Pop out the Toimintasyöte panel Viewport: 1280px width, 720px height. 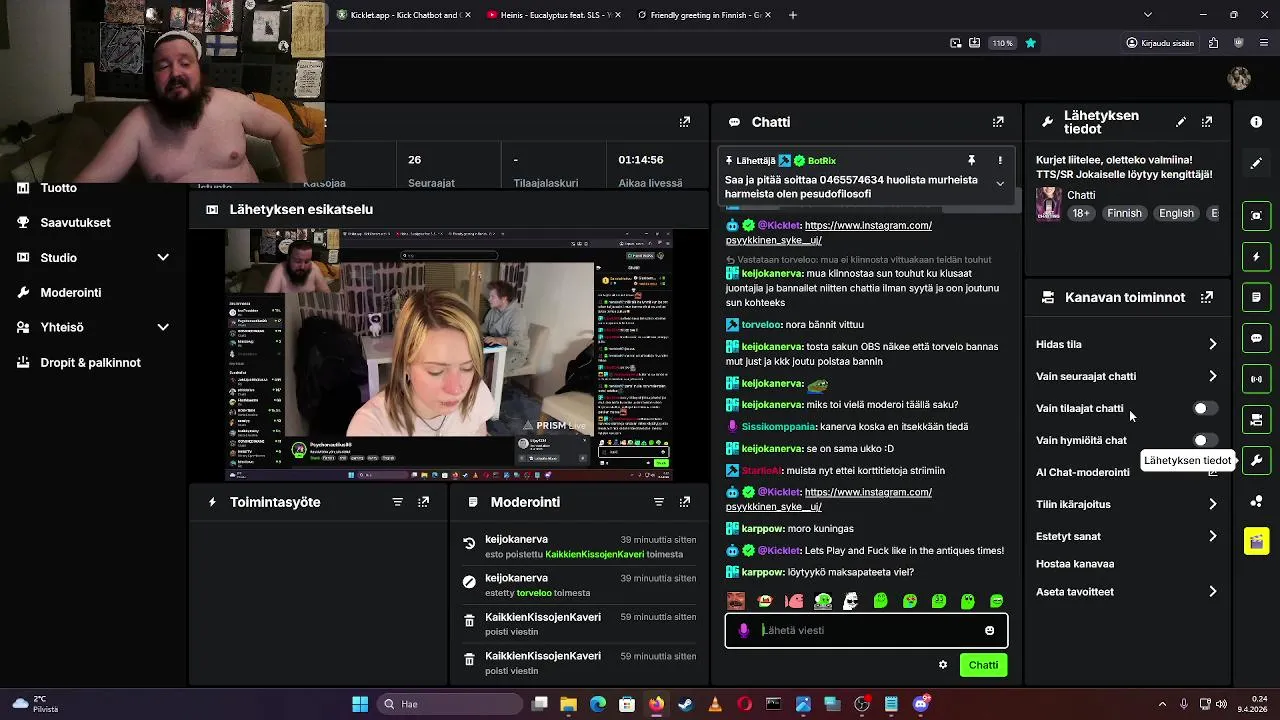424,502
